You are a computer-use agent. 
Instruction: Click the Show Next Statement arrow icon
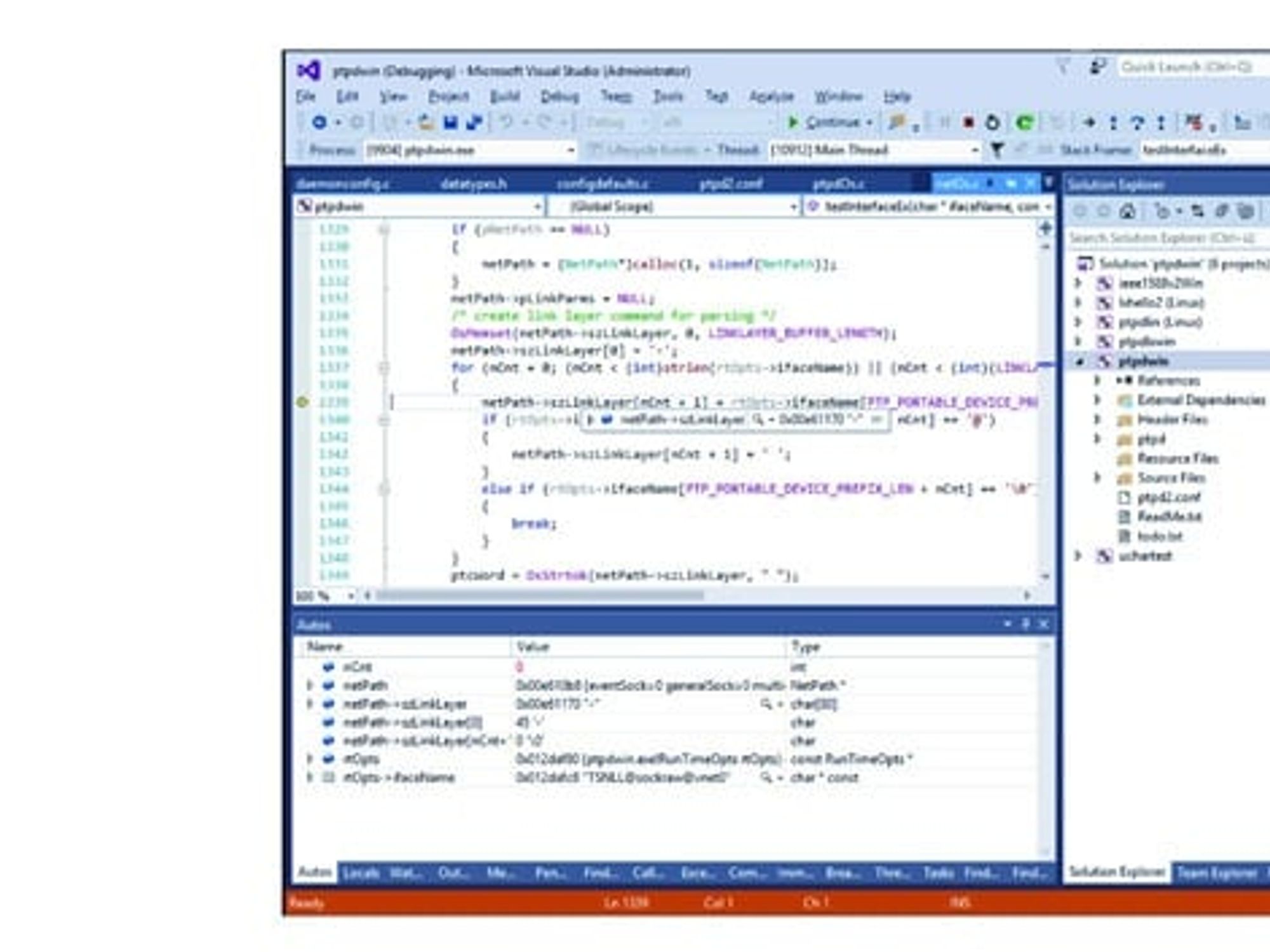(1089, 122)
